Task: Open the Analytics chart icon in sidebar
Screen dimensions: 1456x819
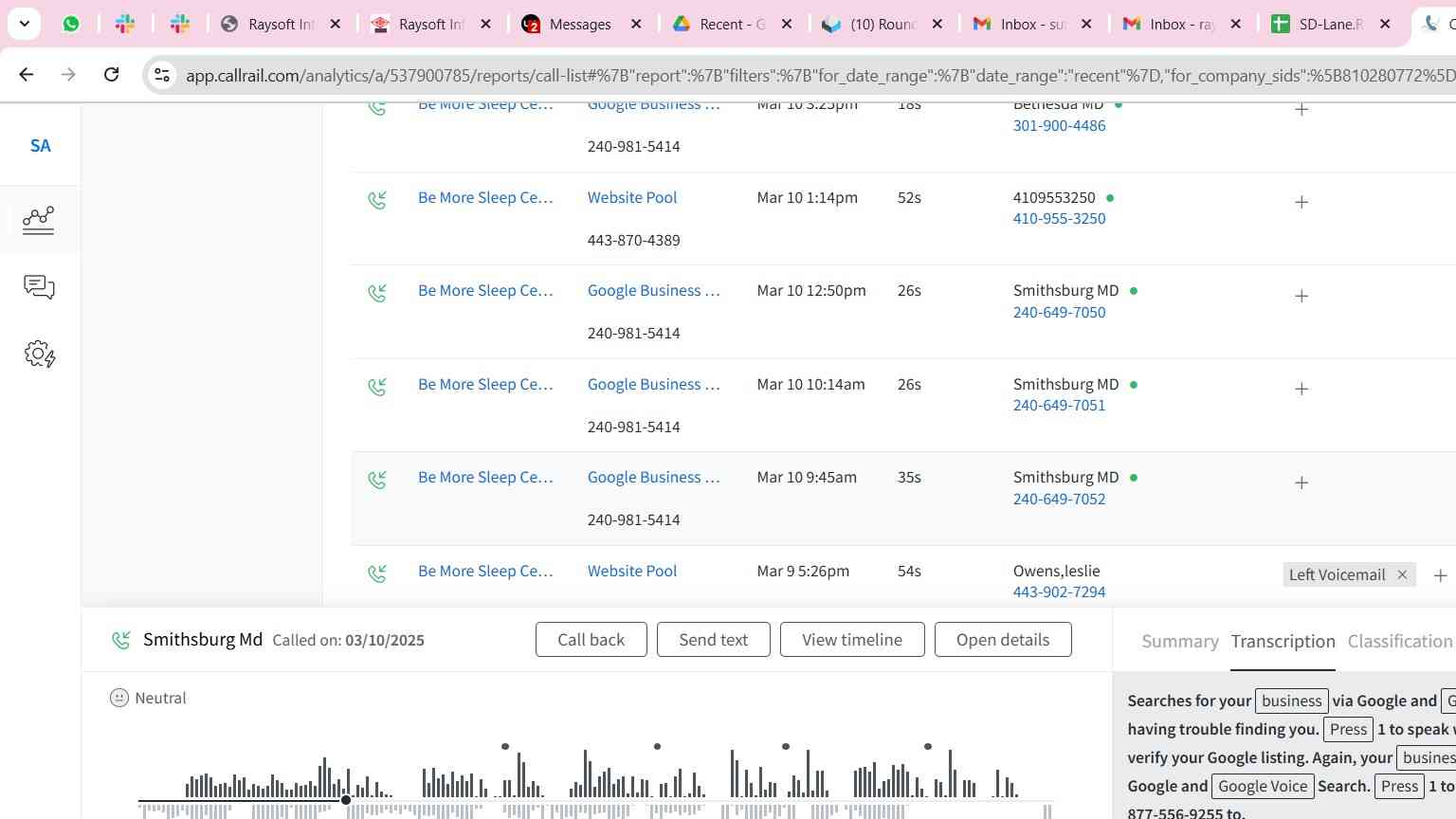Action: (39, 220)
